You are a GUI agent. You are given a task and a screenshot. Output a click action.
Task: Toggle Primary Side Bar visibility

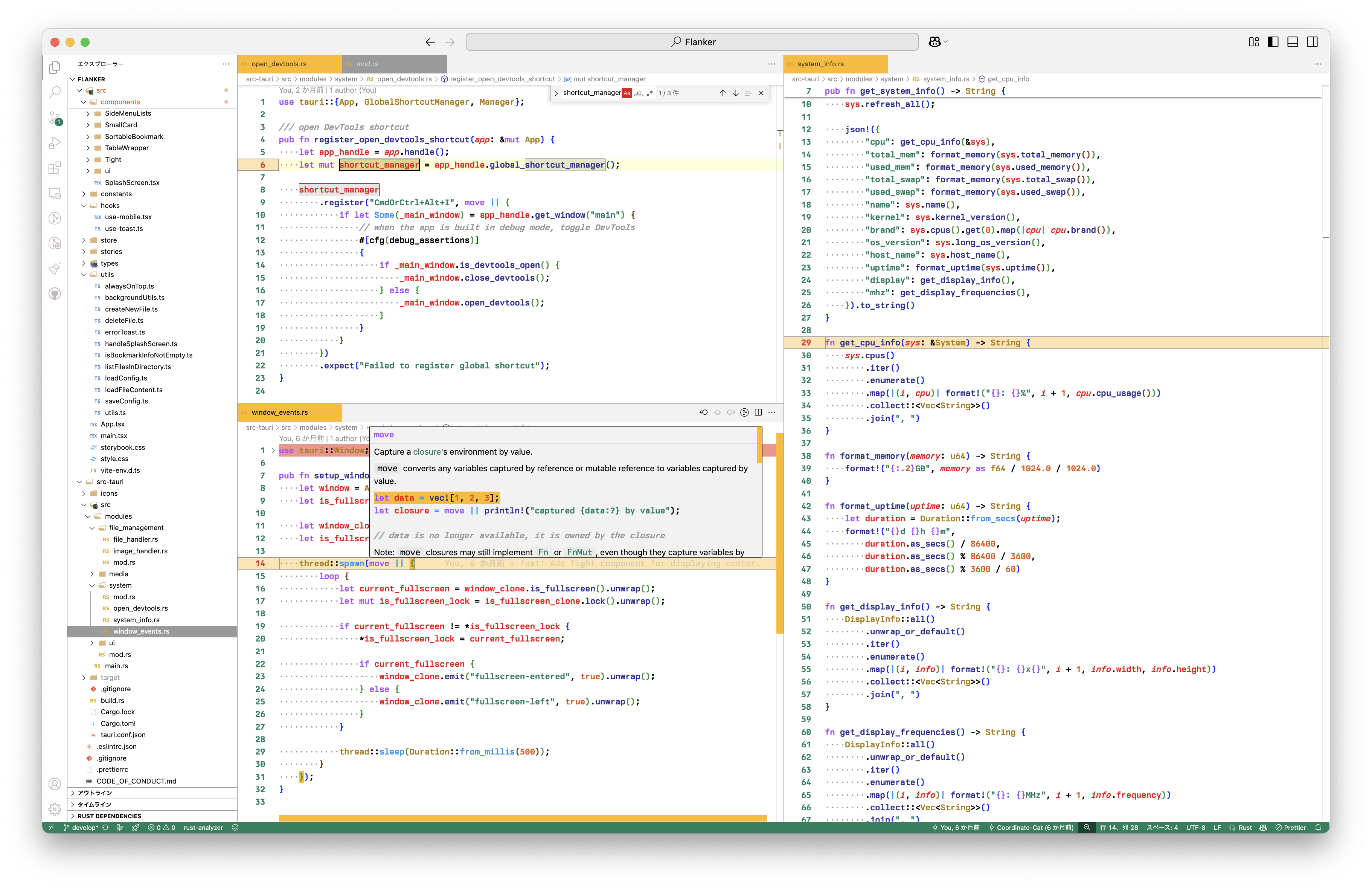[x=1273, y=41]
